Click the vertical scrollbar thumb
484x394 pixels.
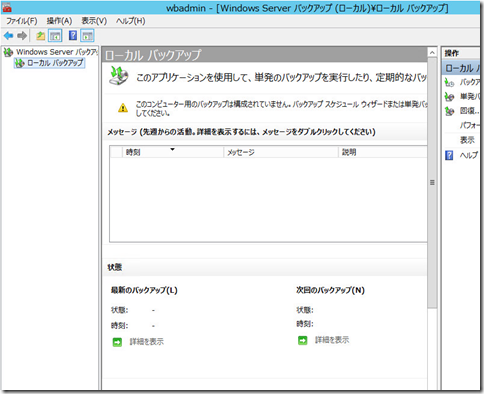point(432,183)
